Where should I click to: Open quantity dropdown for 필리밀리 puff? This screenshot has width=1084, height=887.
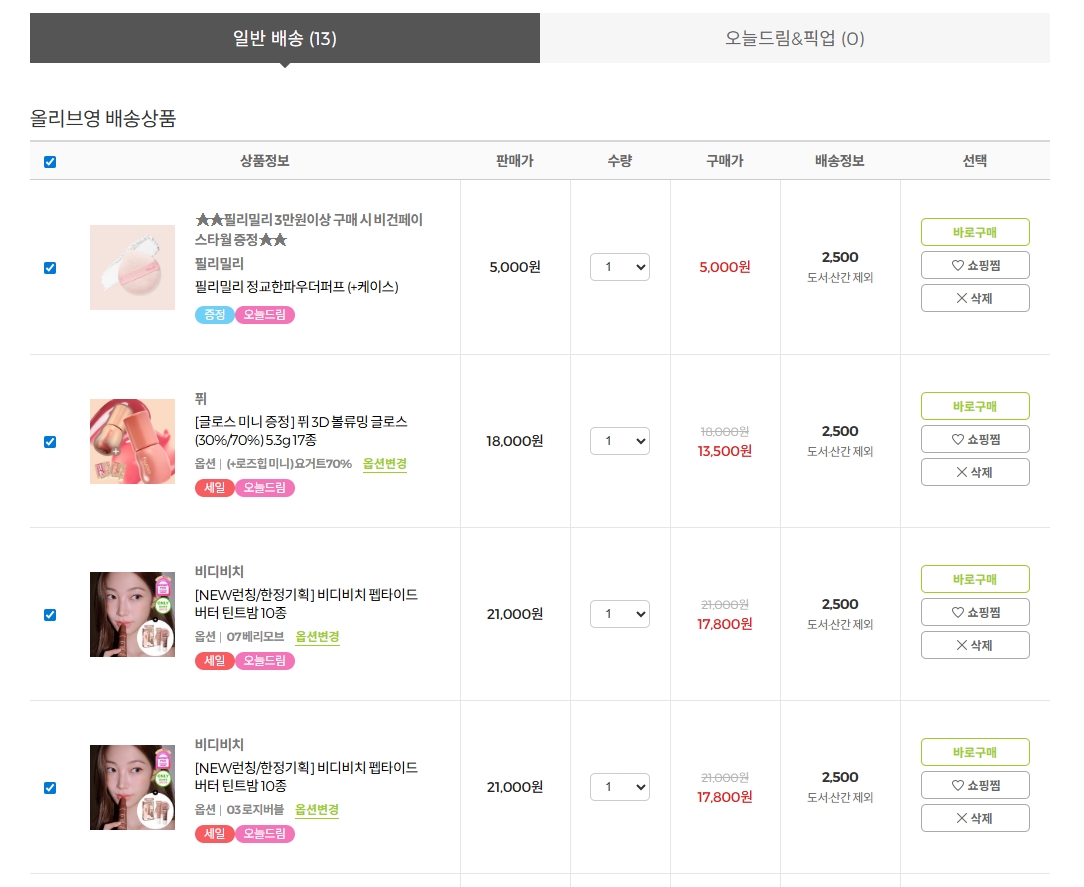pos(620,267)
